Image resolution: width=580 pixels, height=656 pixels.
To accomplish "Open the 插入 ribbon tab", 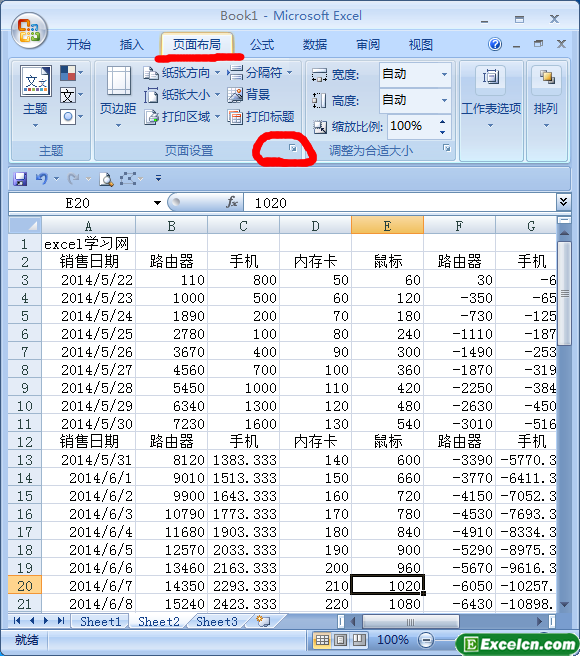I will [x=131, y=44].
